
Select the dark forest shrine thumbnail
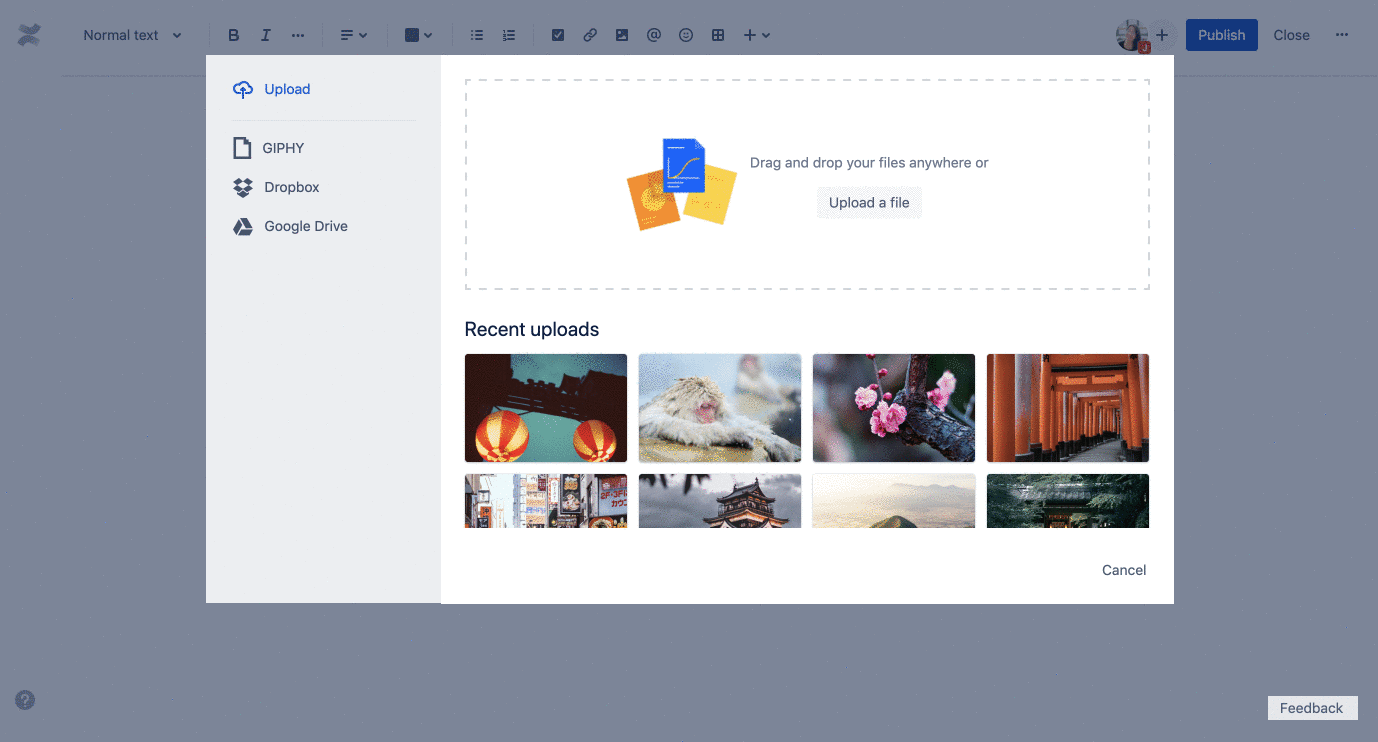1068,501
